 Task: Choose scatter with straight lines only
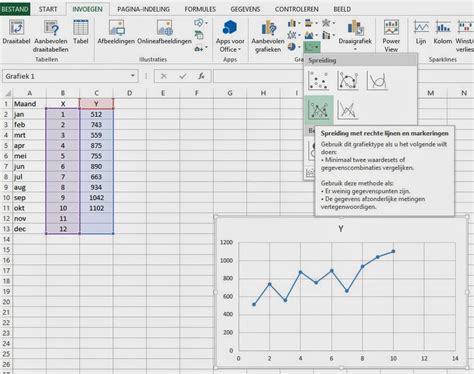348,110
